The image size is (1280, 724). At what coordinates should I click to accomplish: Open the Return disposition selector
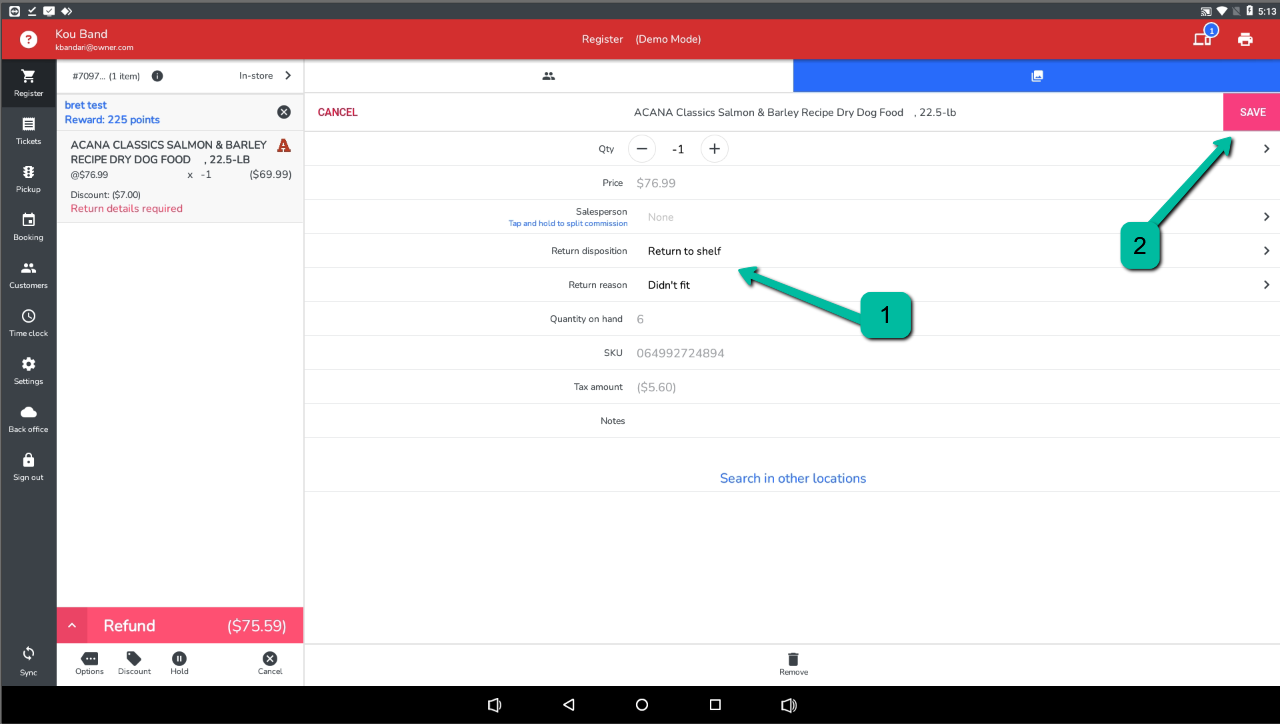click(x=950, y=251)
